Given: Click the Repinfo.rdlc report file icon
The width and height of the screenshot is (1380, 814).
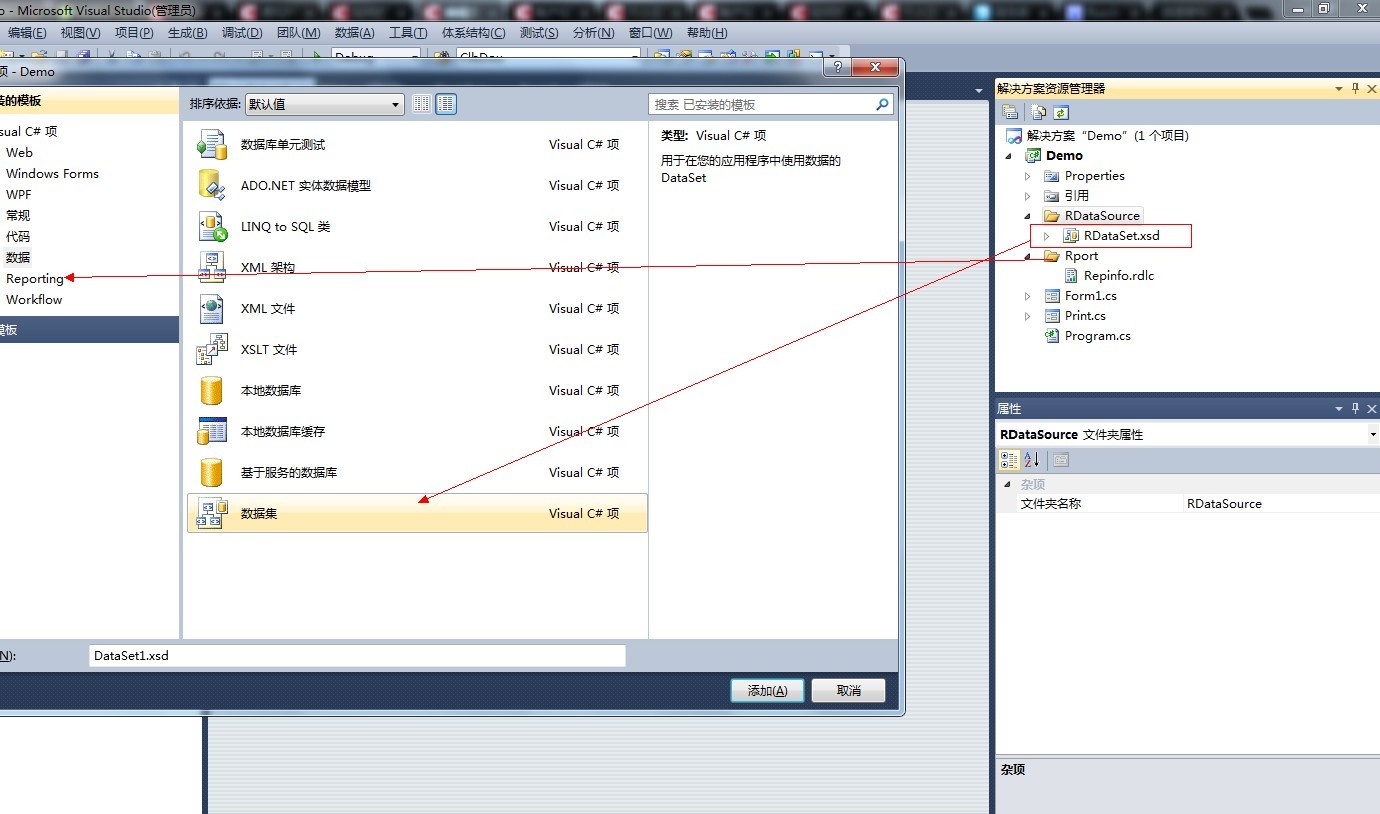Looking at the screenshot, I should coord(1071,276).
